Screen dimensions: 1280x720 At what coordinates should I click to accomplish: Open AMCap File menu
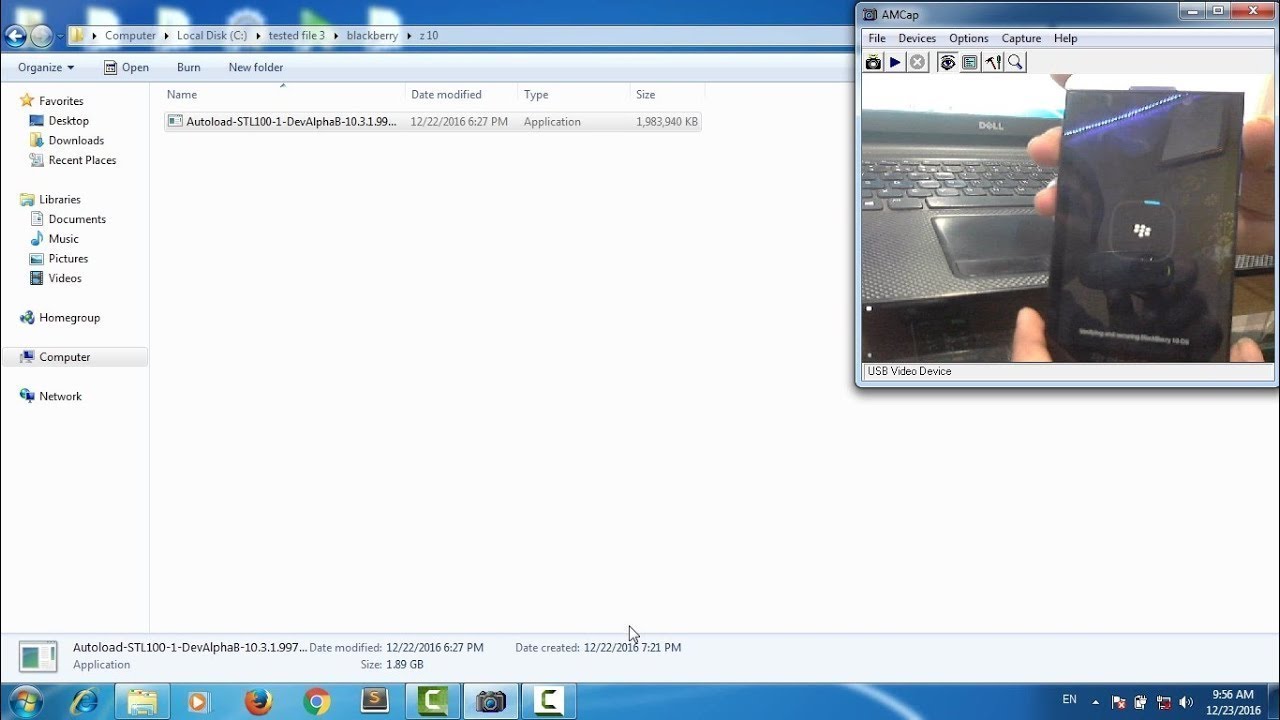coord(877,38)
